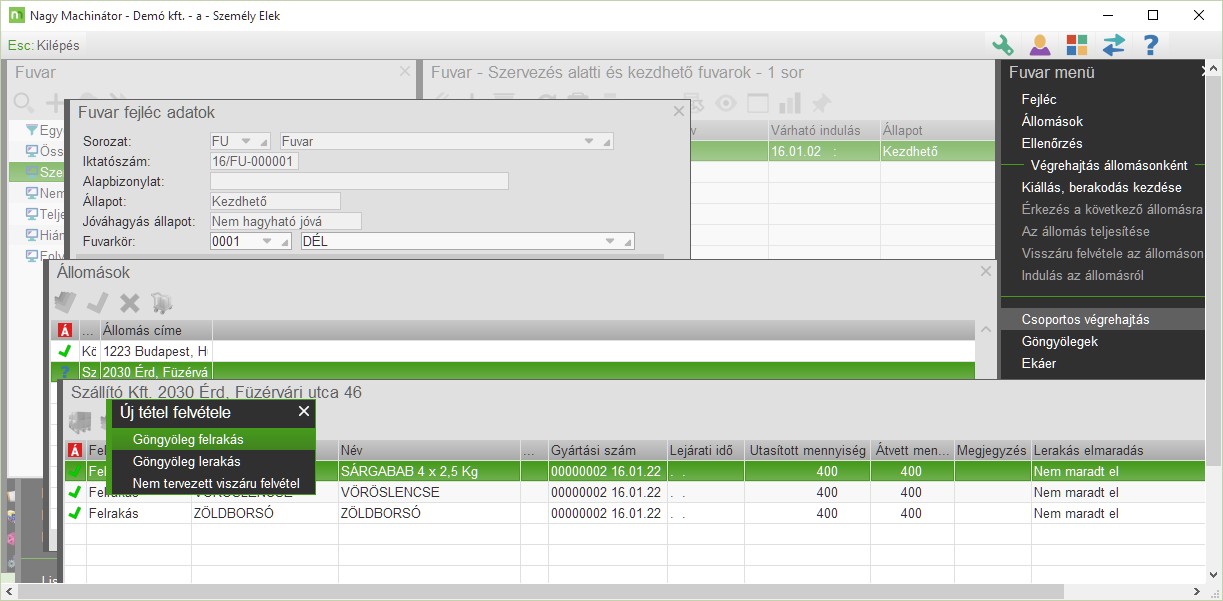This screenshot has width=1223, height=601.
Task: Select the 1223 Budapest station row
Action: 513,351
